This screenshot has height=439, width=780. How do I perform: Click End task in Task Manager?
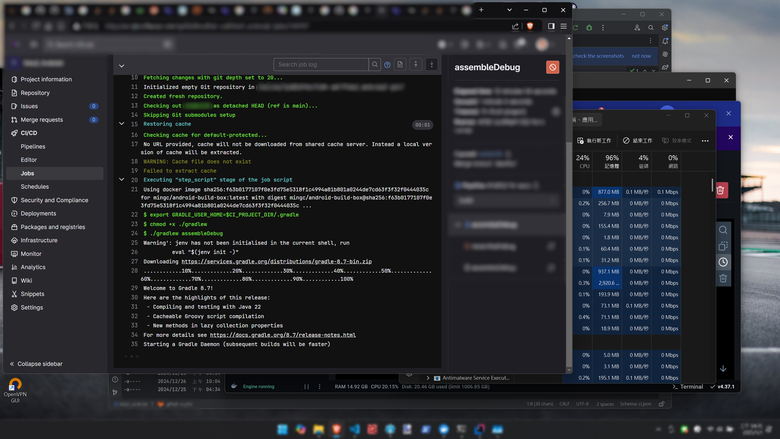point(637,141)
